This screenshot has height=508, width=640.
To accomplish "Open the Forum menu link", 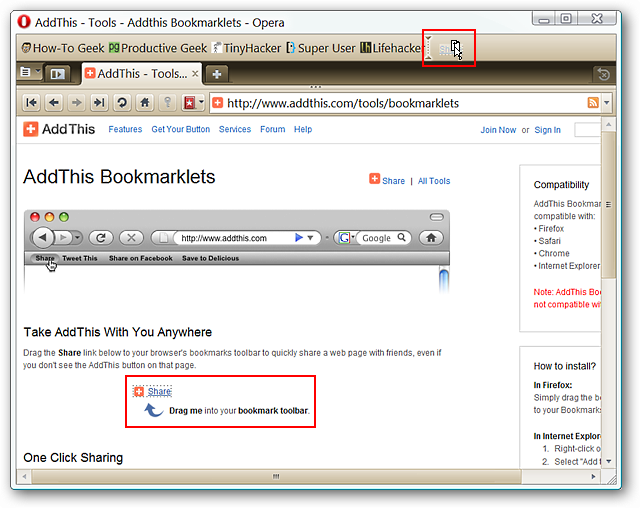I will [273, 129].
